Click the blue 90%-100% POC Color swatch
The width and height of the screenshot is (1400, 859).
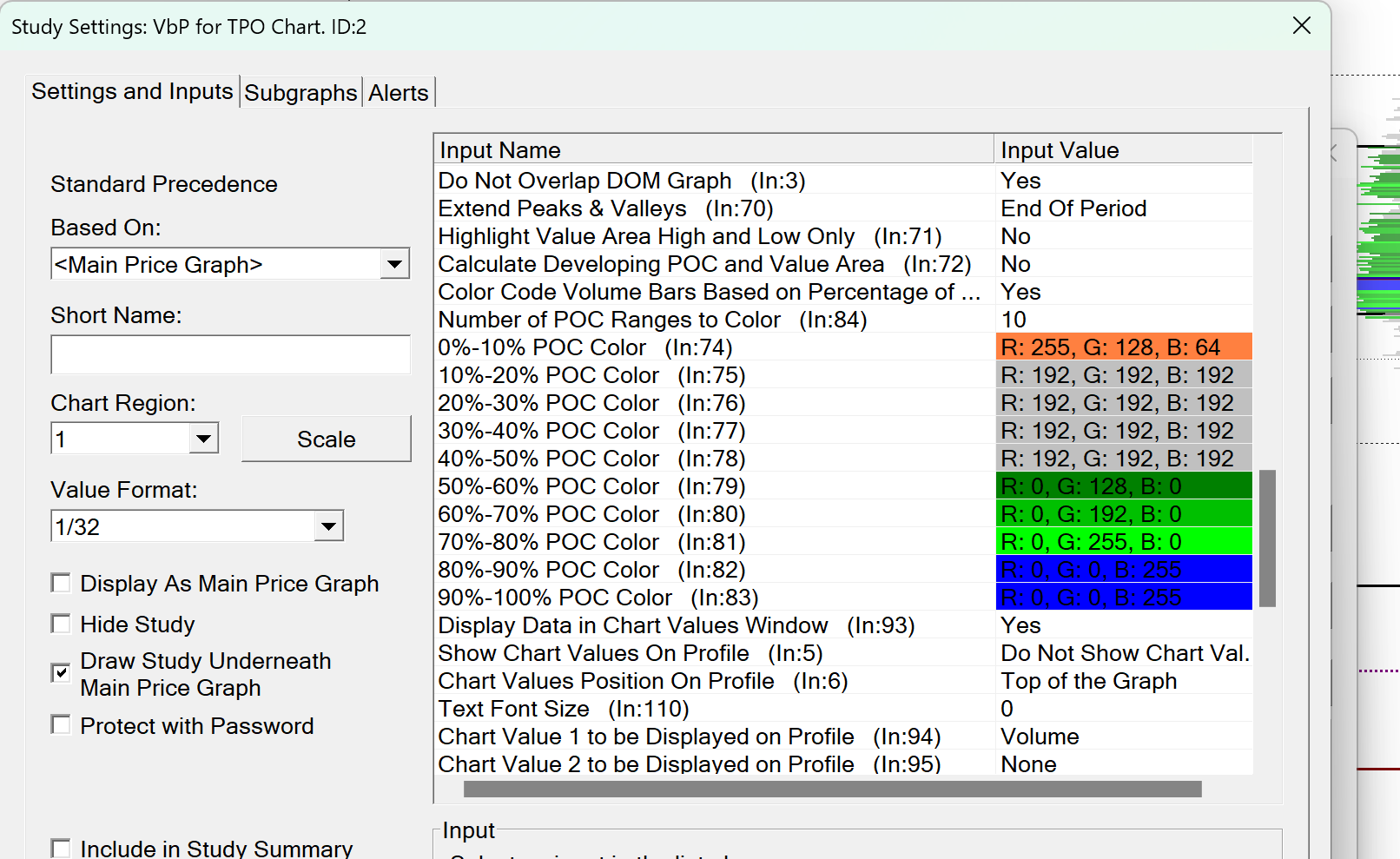pos(1123,598)
